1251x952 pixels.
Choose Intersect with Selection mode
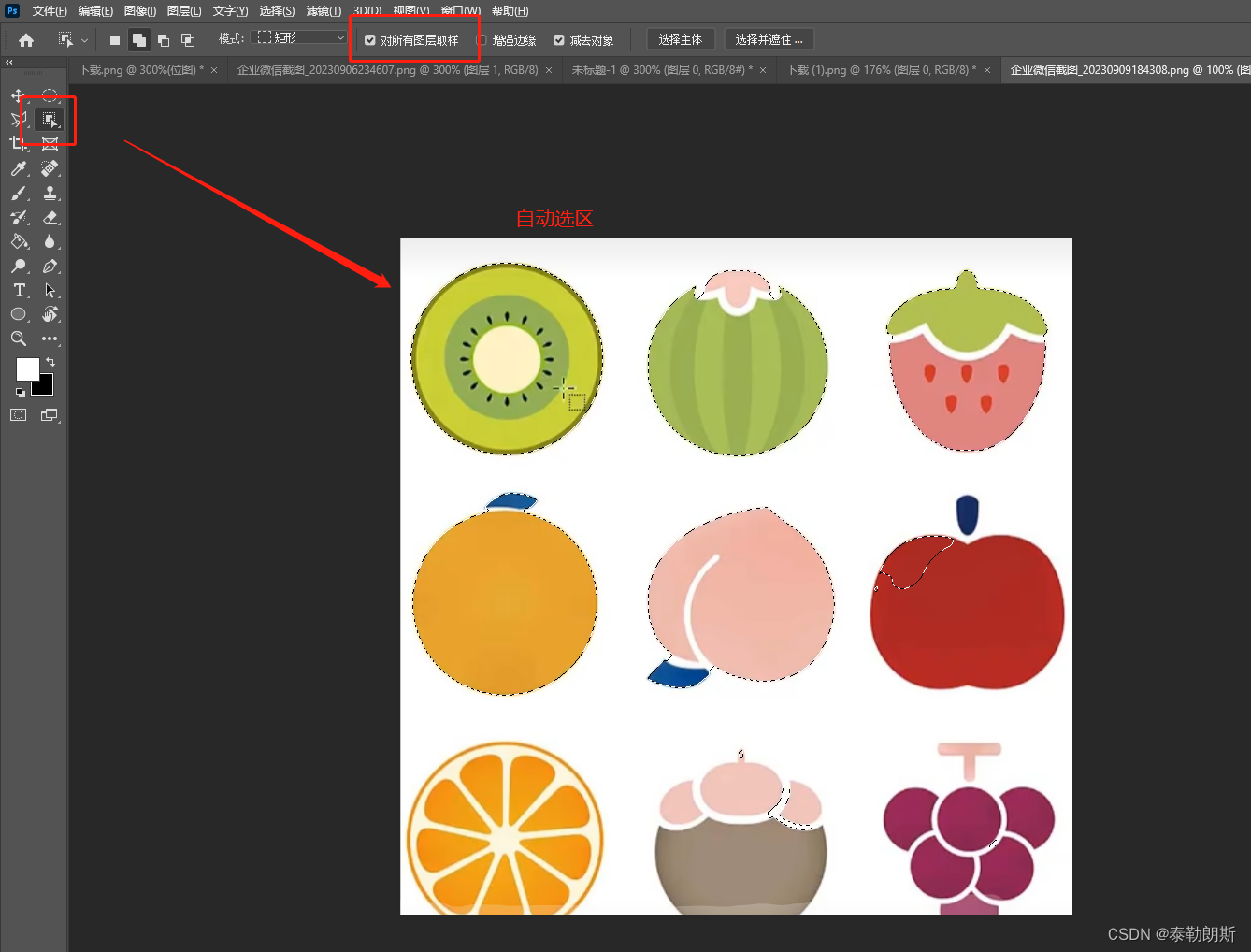(x=188, y=40)
